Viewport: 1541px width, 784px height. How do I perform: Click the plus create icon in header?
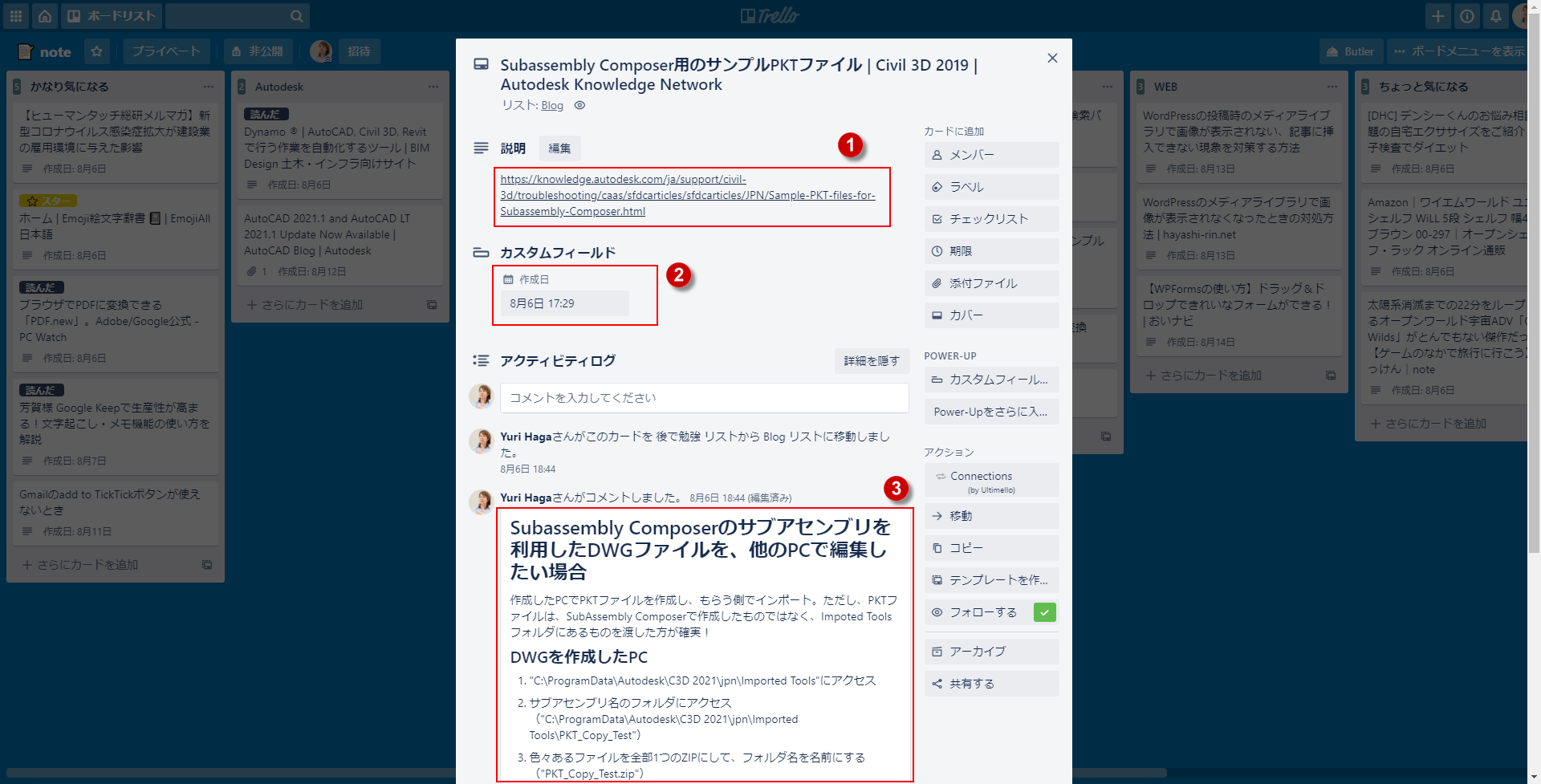coord(1438,16)
